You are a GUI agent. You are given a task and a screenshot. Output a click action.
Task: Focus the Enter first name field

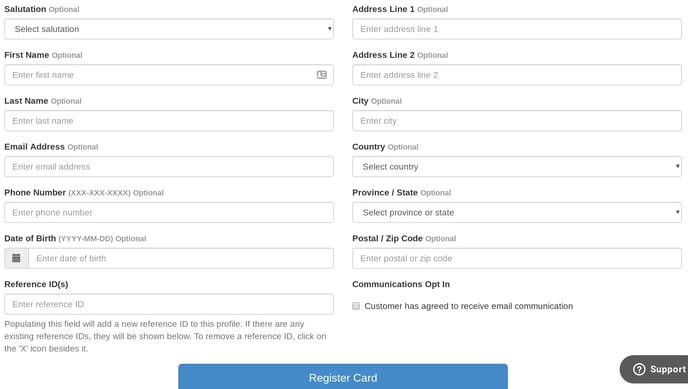tap(169, 75)
